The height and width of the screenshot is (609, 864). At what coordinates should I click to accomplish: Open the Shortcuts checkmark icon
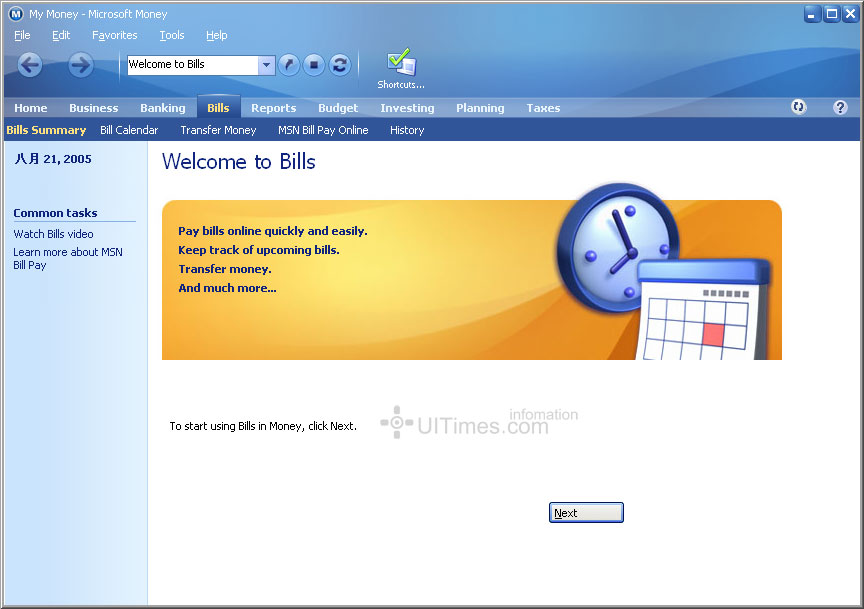401,68
